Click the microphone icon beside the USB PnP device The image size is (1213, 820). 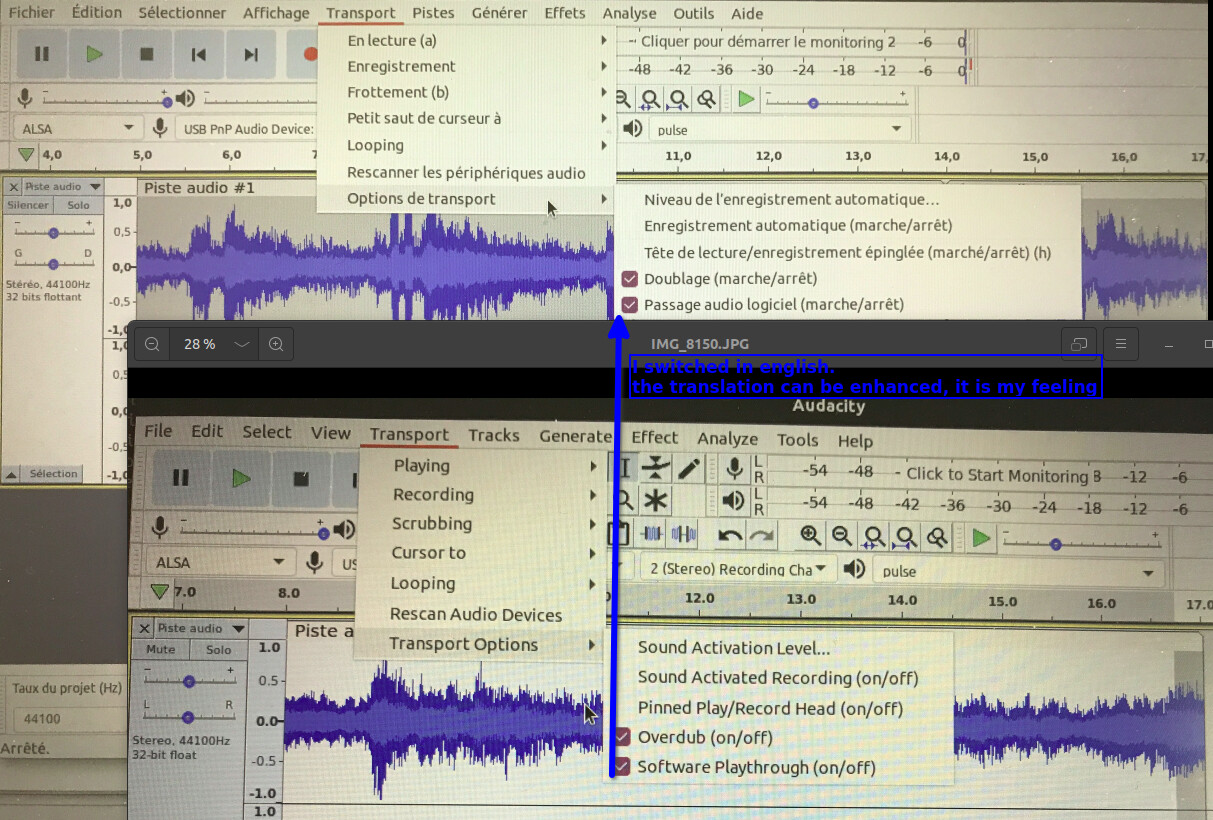click(x=159, y=128)
